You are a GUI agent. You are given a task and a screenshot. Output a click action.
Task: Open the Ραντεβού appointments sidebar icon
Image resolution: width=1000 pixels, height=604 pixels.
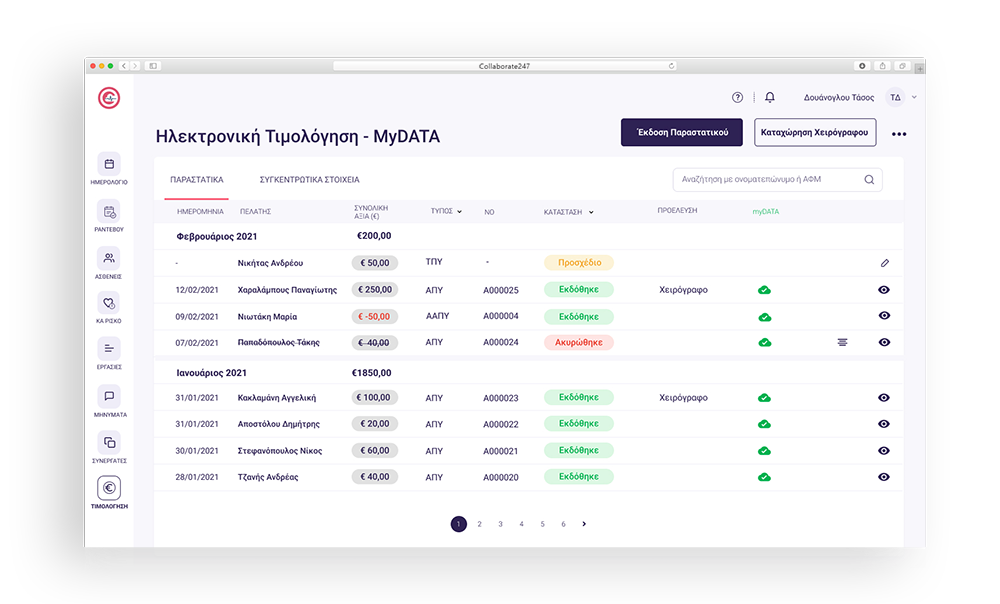(109, 212)
